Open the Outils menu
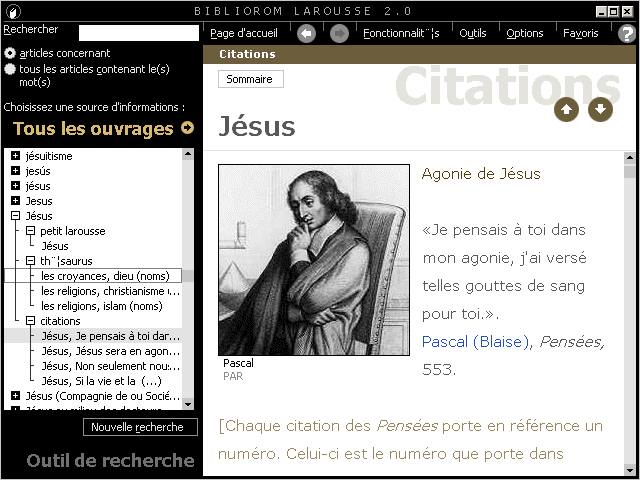Screen dimensions: 640x480 tap(473, 33)
